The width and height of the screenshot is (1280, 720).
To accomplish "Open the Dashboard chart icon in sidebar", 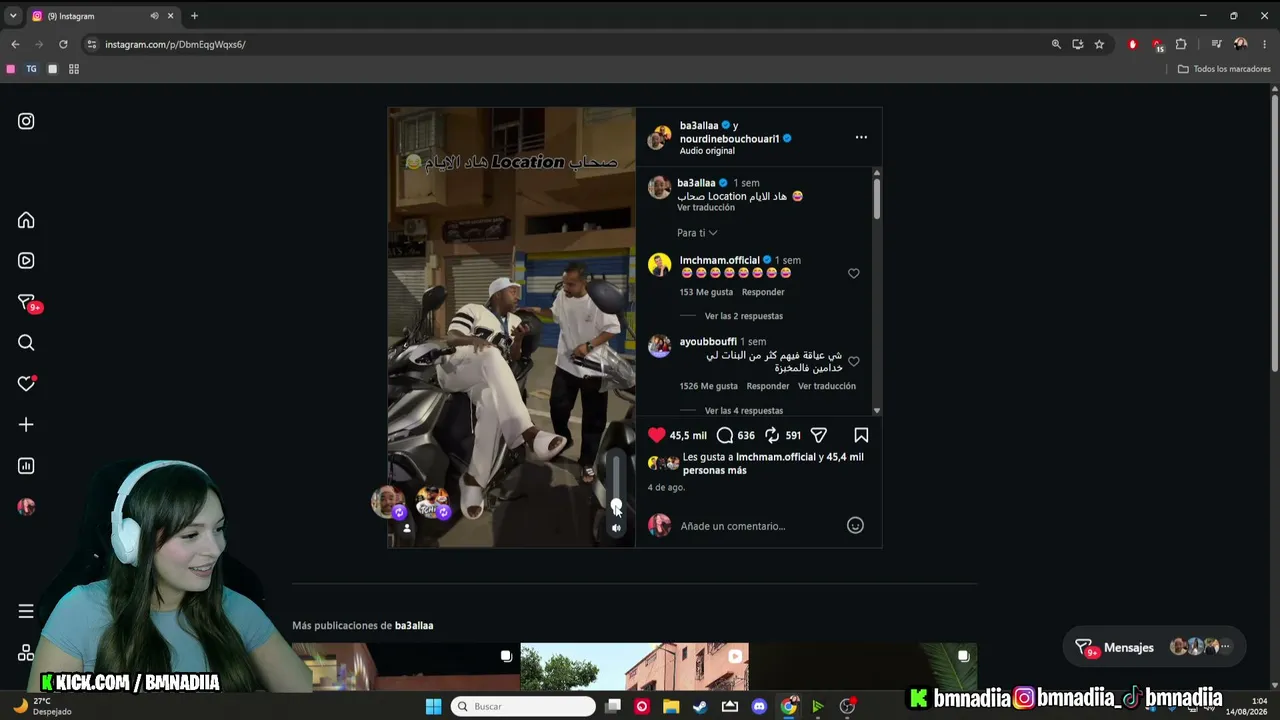I will click(x=26, y=466).
